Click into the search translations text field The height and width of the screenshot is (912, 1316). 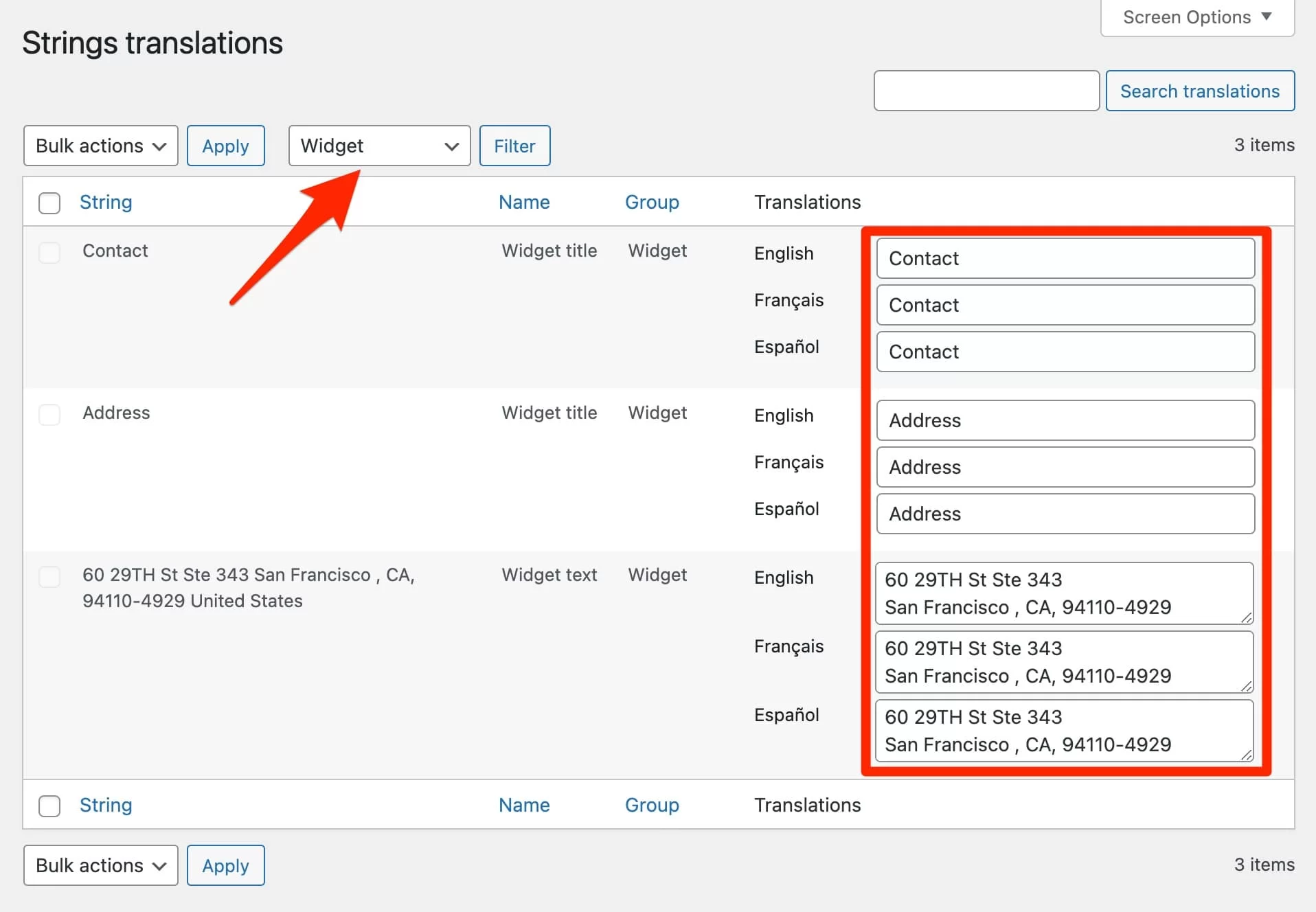(986, 91)
